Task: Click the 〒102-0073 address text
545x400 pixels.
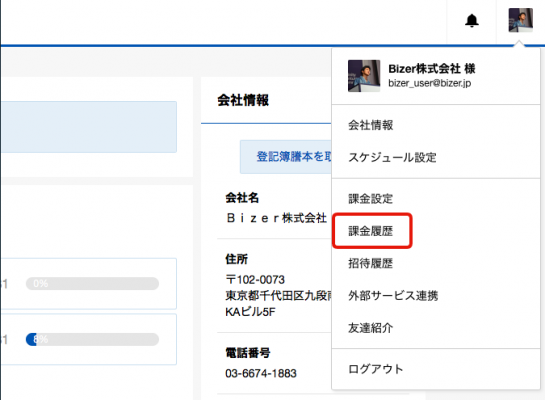Action: 255,279
